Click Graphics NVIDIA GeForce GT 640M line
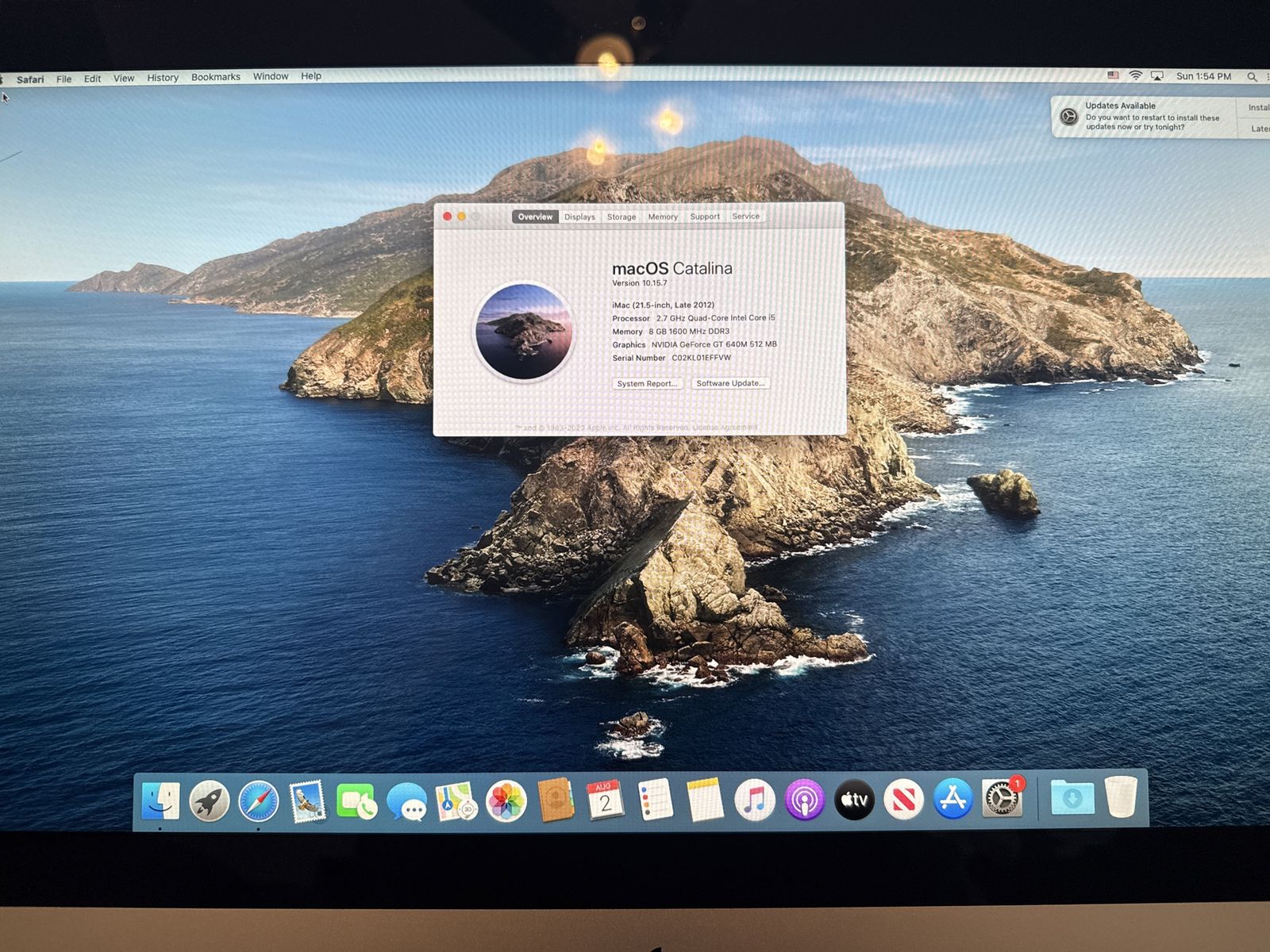Image resolution: width=1270 pixels, height=952 pixels. [695, 344]
